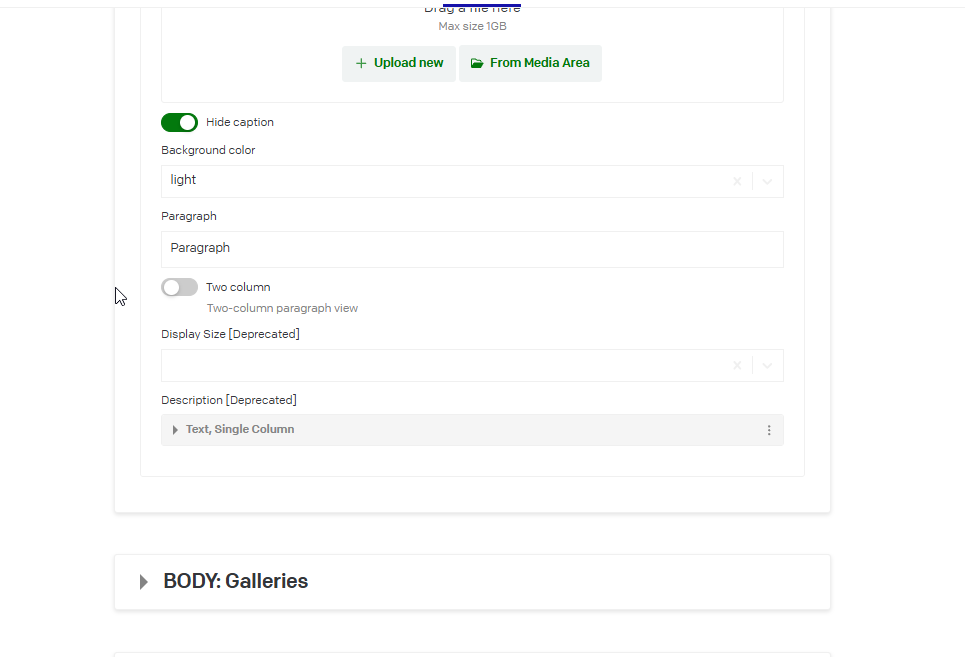Click into the Paragraph text field
Image resolution: width=965 pixels, height=657 pixels.
pos(472,249)
